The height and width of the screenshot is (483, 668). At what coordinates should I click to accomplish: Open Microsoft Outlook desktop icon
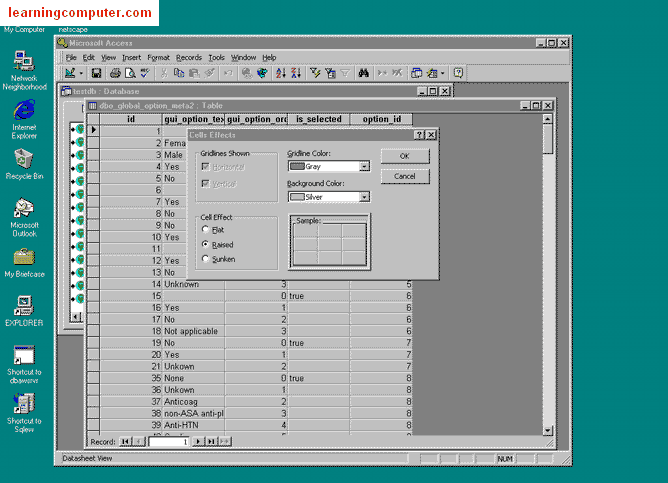pyautogui.click(x=24, y=217)
